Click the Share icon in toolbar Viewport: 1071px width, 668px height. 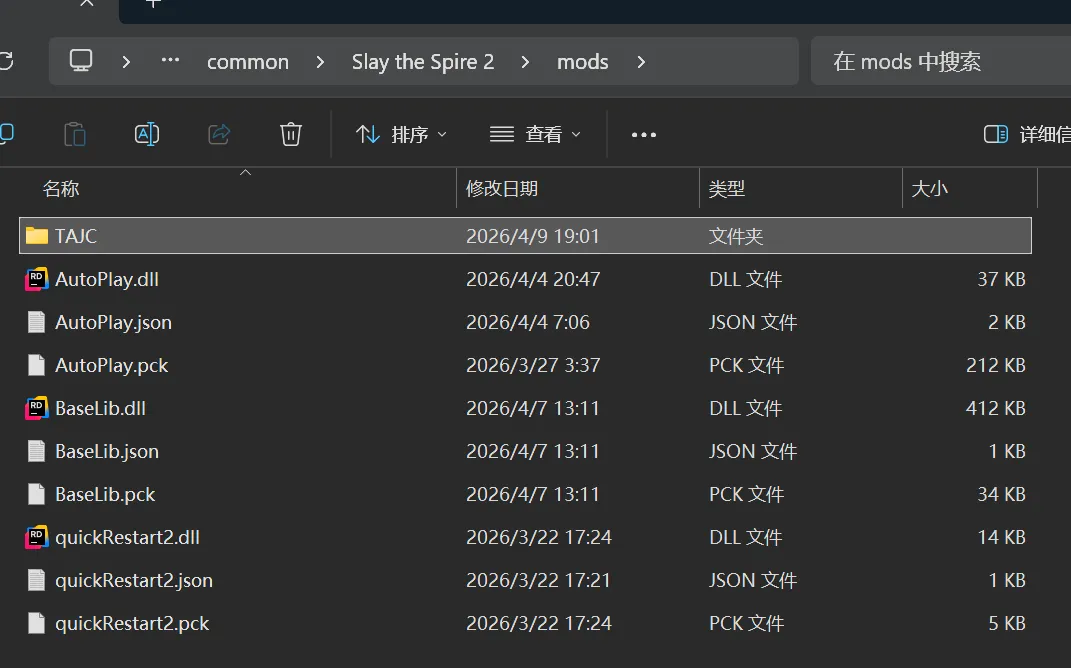pos(219,134)
